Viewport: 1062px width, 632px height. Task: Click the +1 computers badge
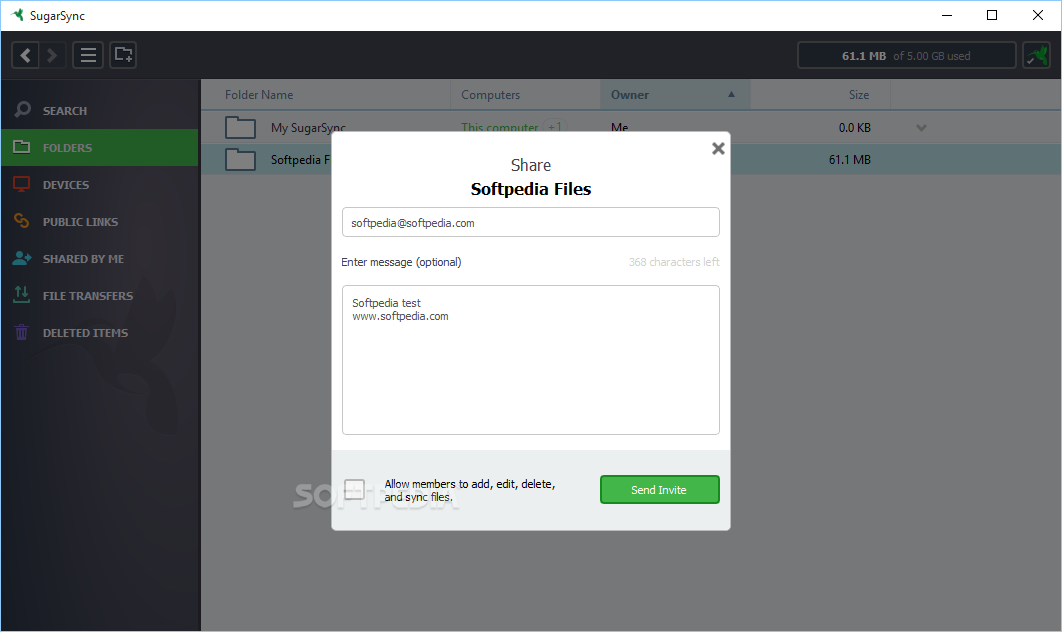click(555, 127)
